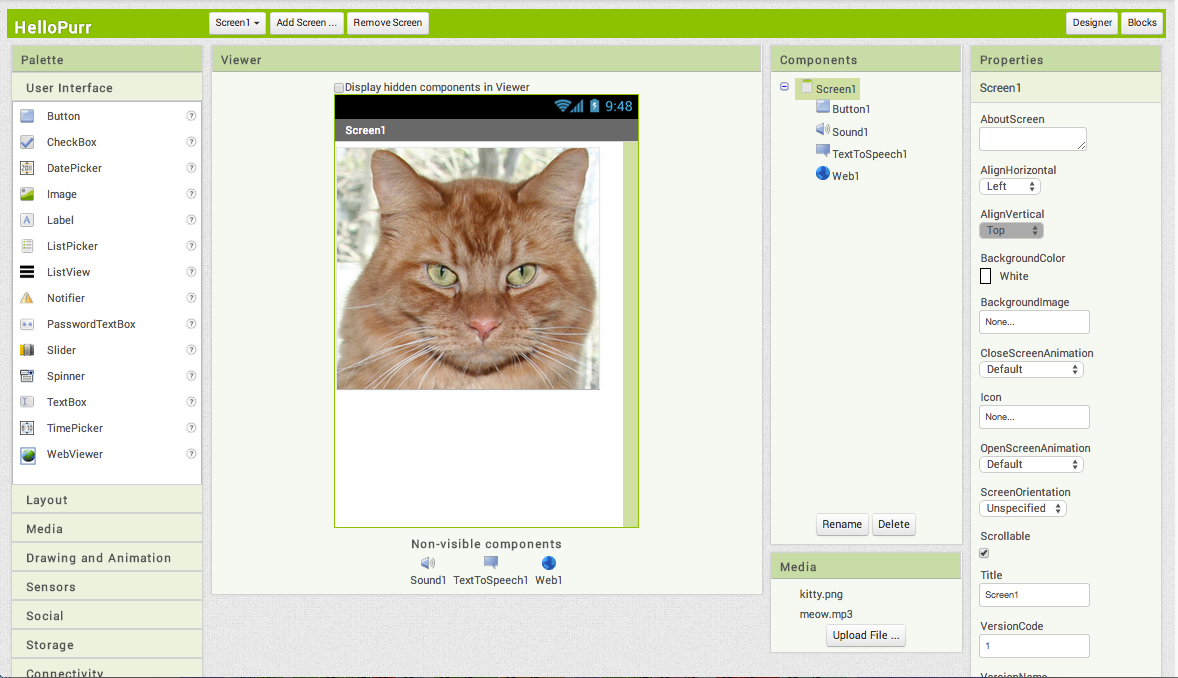Screen dimensions: 1178x678
Task: Select kitty.png in Media list
Action: (x=821, y=594)
